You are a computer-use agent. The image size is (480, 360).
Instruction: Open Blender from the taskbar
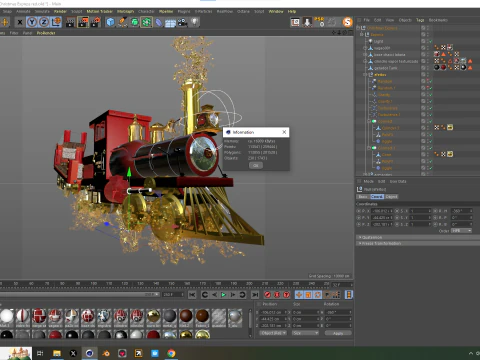click(x=106, y=353)
